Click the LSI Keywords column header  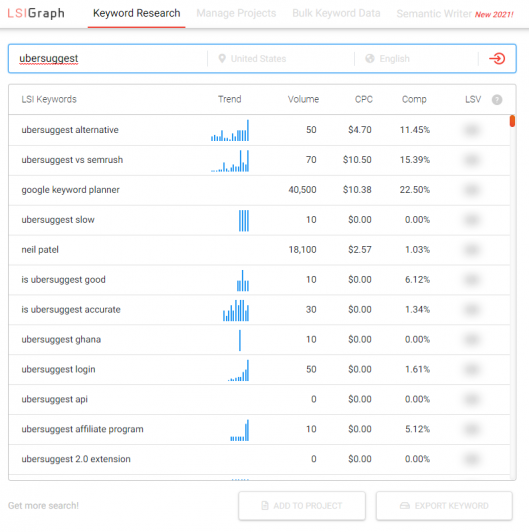click(49, 99)
